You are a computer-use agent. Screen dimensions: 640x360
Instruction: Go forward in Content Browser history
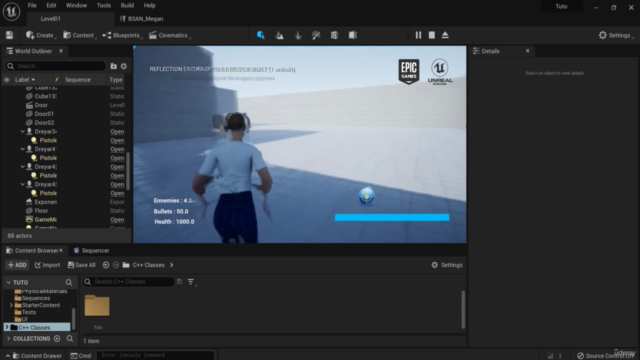(116, 265)
